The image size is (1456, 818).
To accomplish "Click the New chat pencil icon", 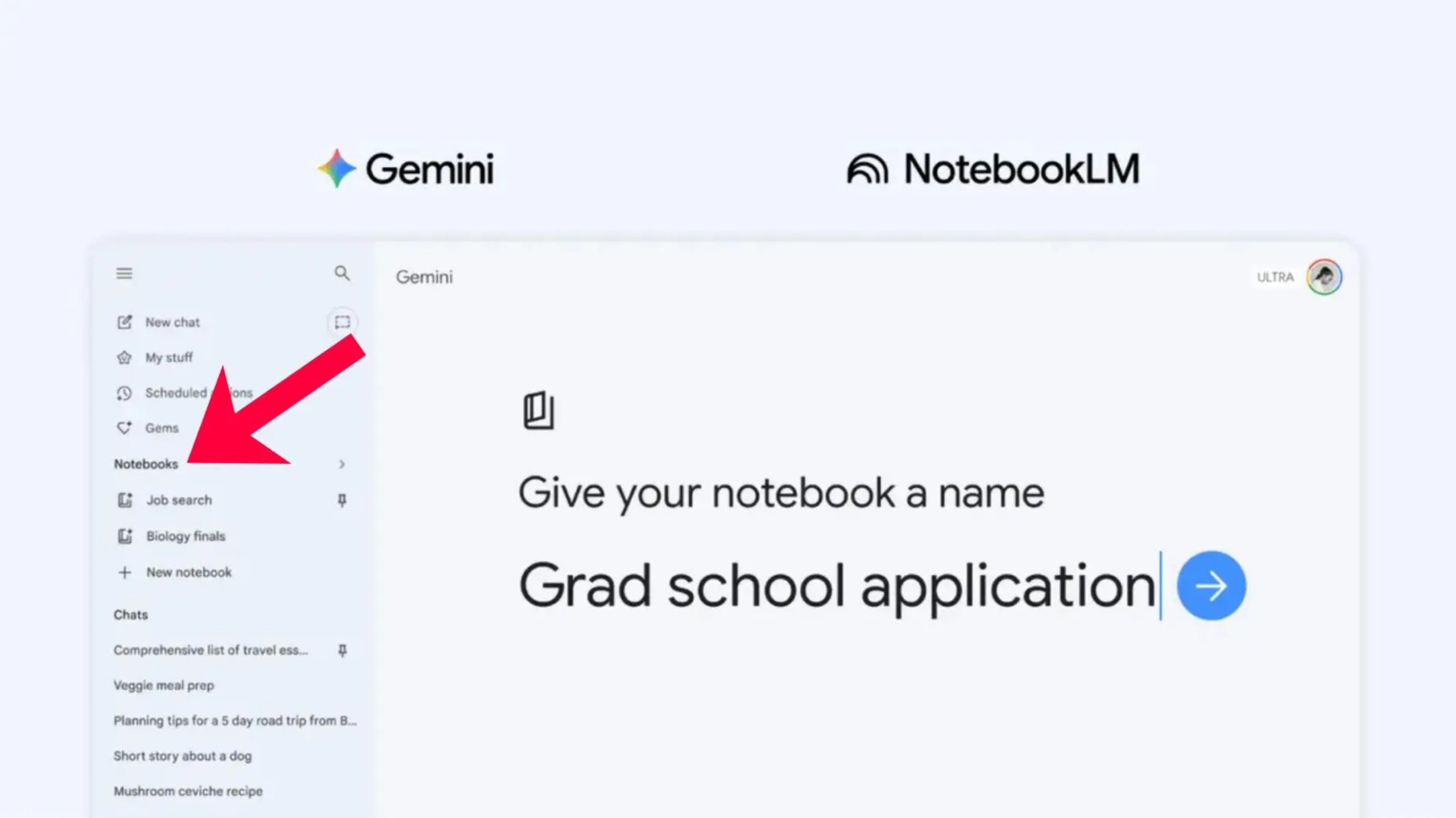I will click(x=124, y=323).
